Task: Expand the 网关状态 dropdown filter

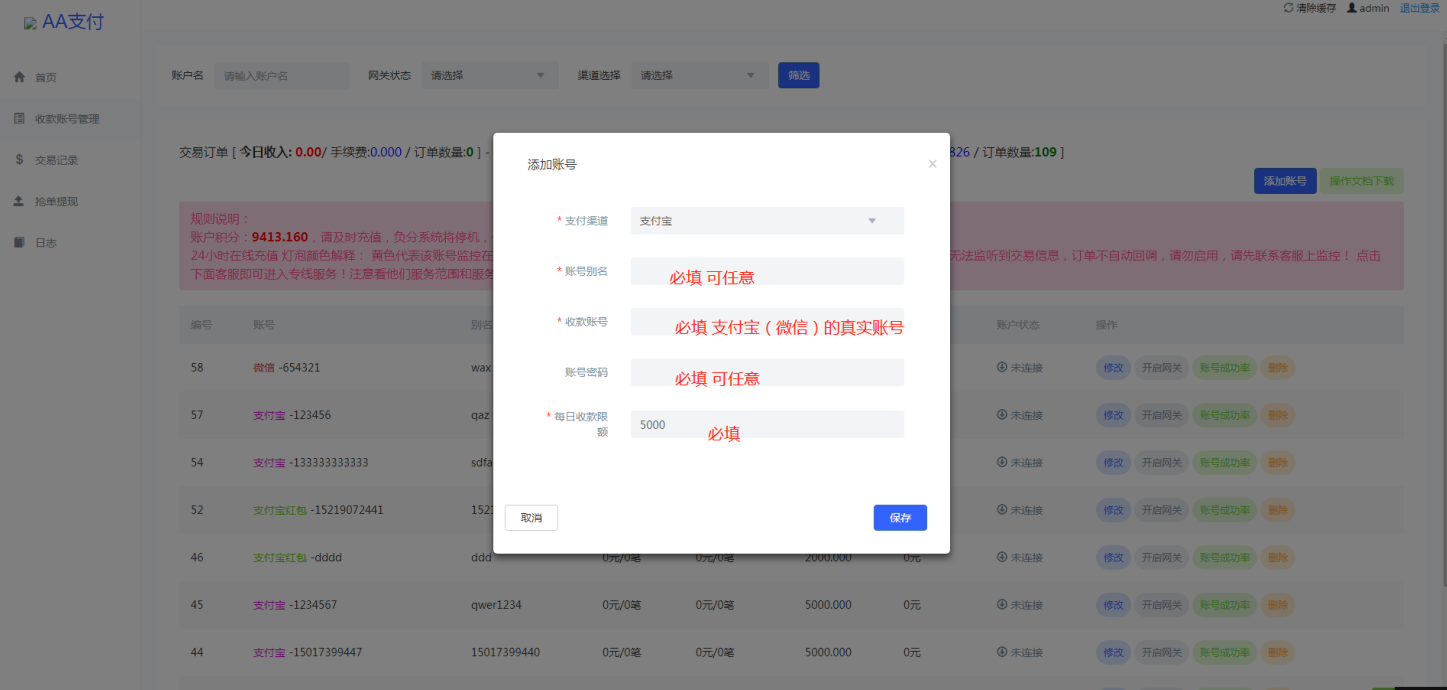Action: 489,75
